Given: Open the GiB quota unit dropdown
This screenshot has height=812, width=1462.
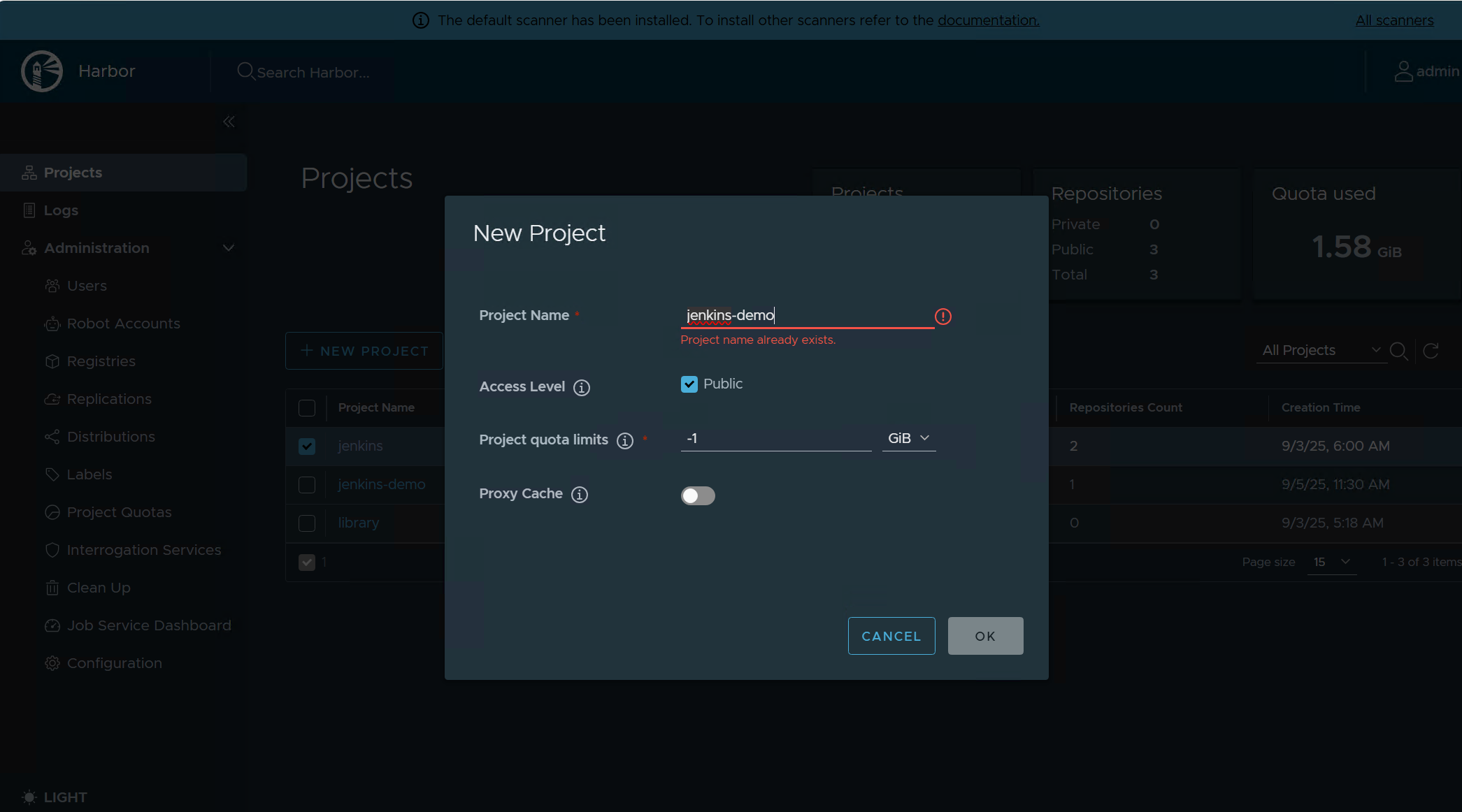Looking at the screenshot, I should coord(908,438).
